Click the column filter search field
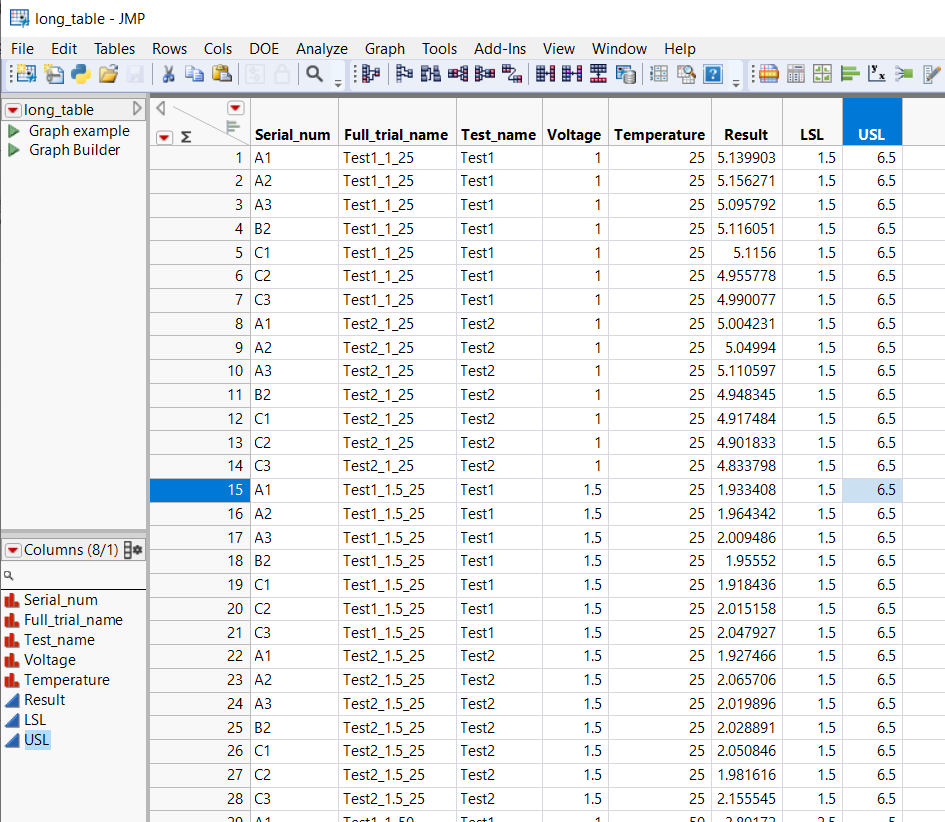This screenshot has height=822, width=945. click(75, 576)
